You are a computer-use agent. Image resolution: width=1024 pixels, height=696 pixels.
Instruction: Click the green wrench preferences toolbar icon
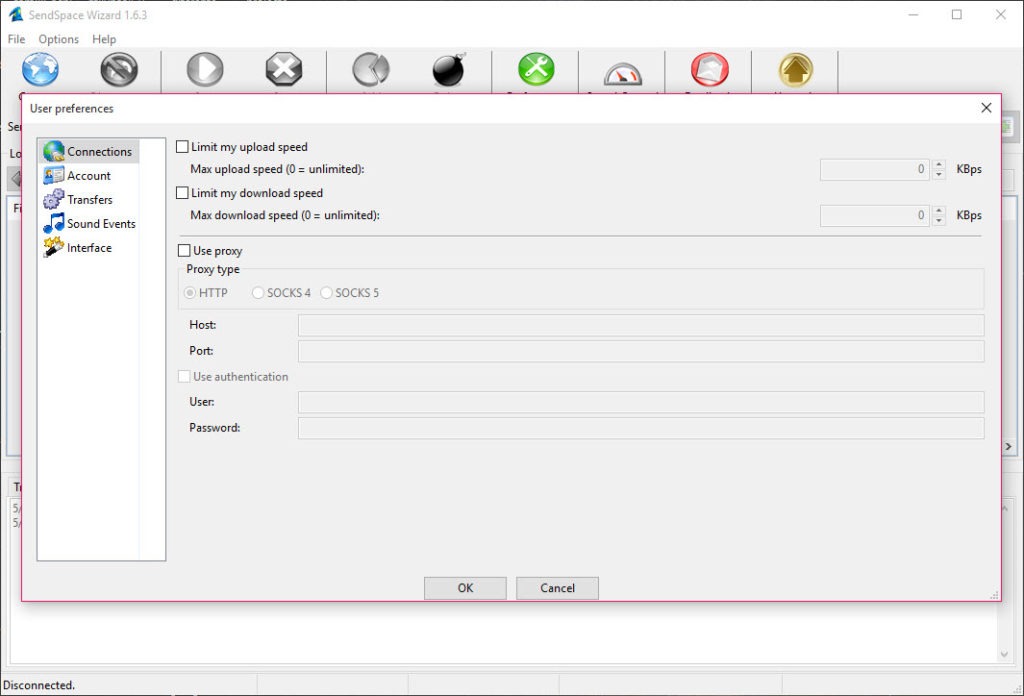[x=536, y=69]
